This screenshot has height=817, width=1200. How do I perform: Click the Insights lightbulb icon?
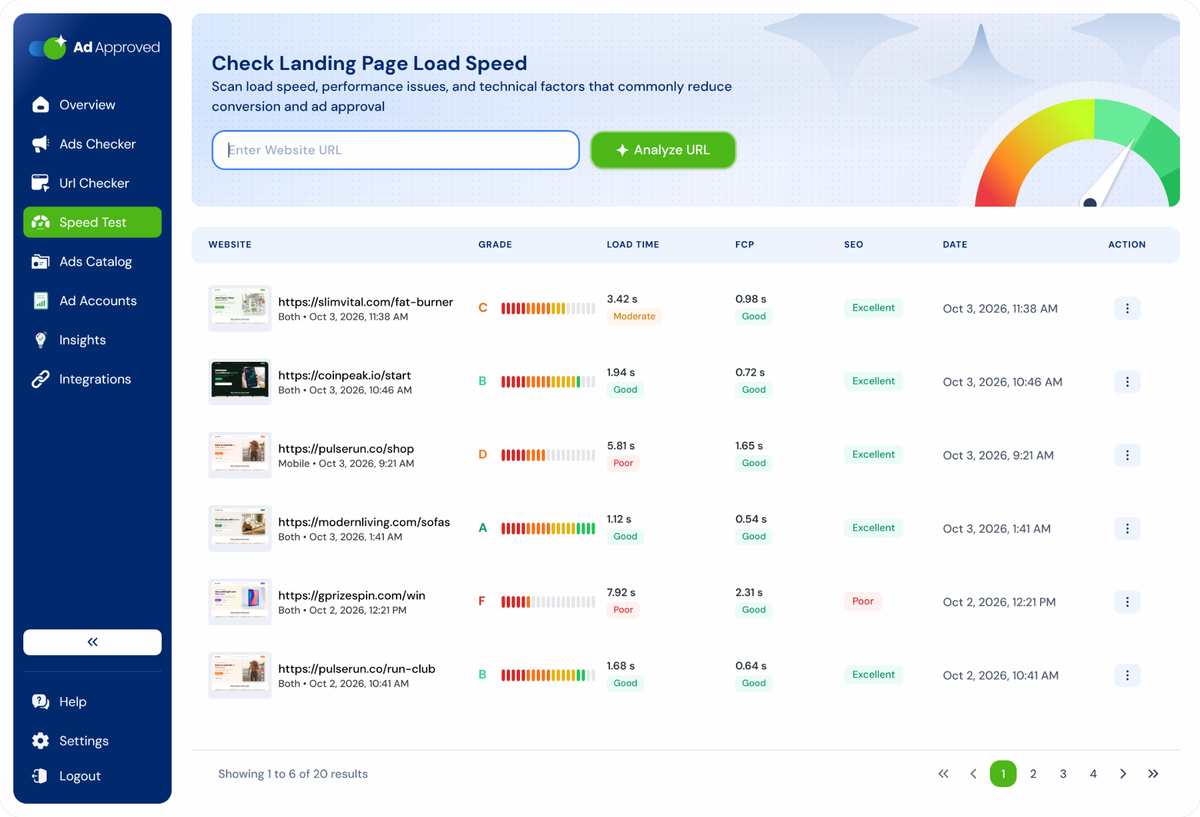point(41,340)
